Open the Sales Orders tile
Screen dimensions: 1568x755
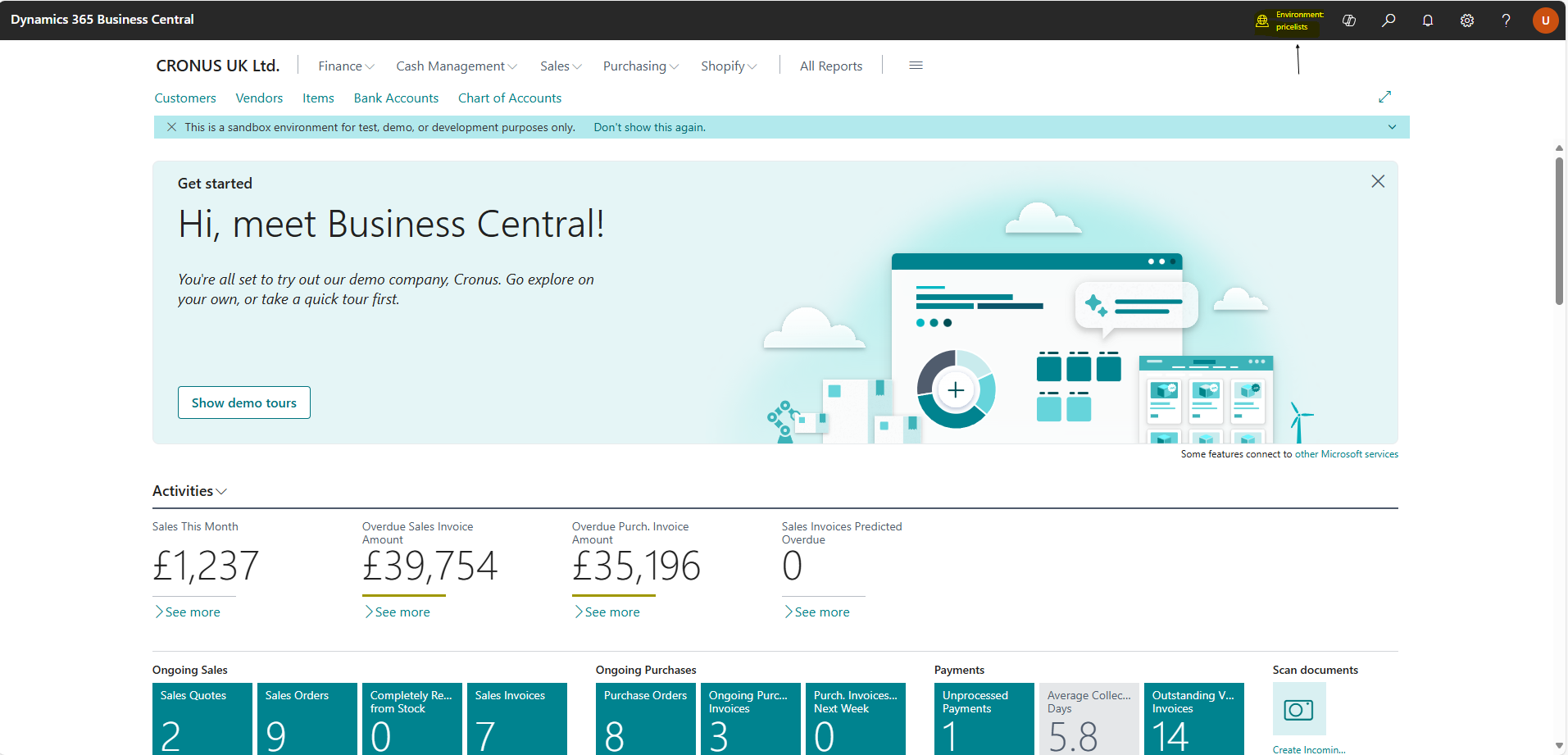coord(307,719)
